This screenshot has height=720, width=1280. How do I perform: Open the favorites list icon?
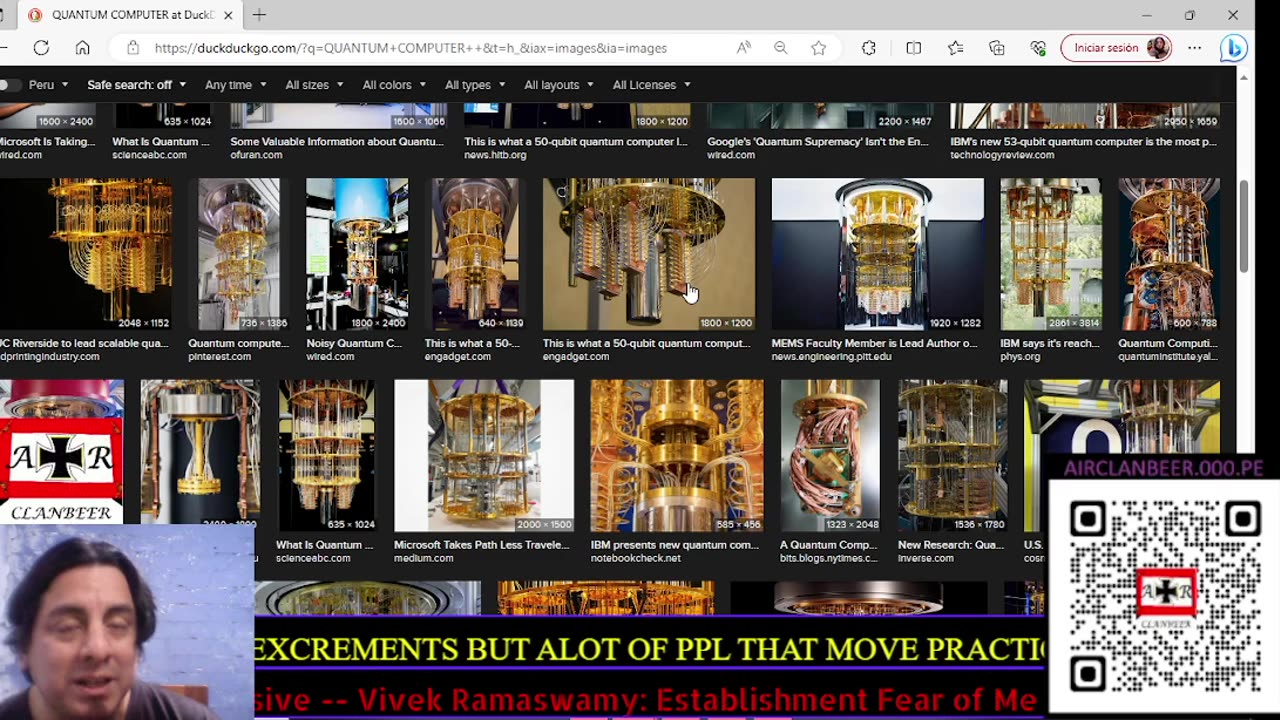955,48
